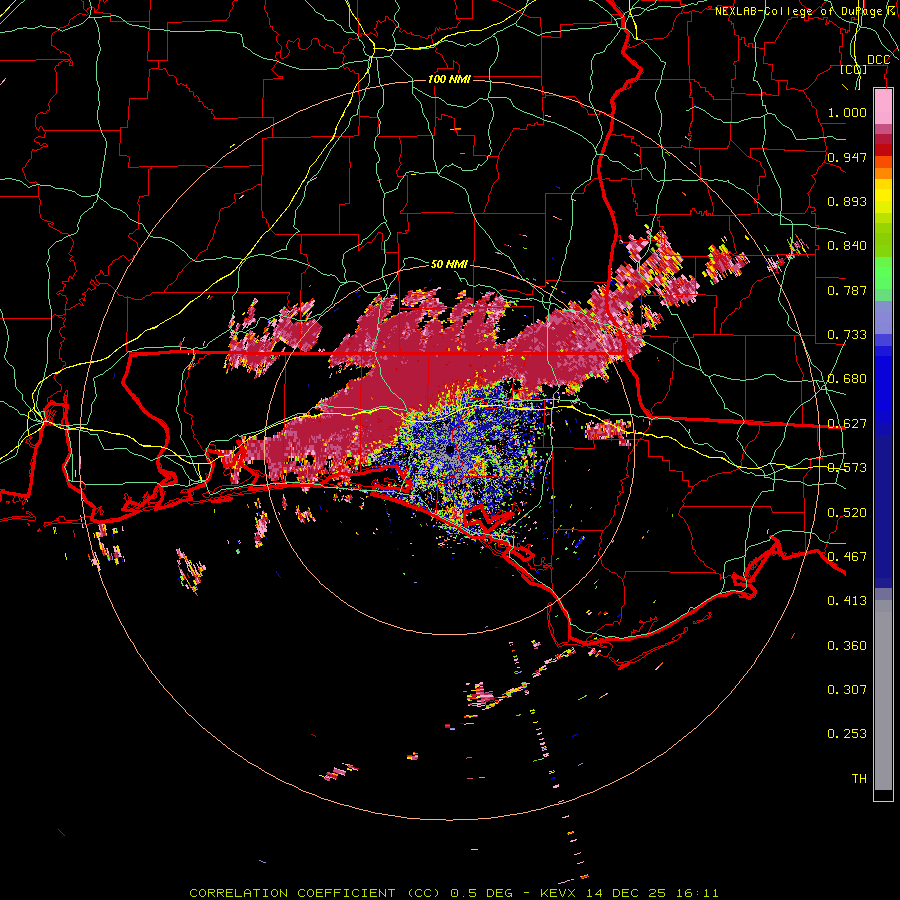Click the lavender segment of the color bar
This screenshot has width=900, height=900.
point(883,317)
